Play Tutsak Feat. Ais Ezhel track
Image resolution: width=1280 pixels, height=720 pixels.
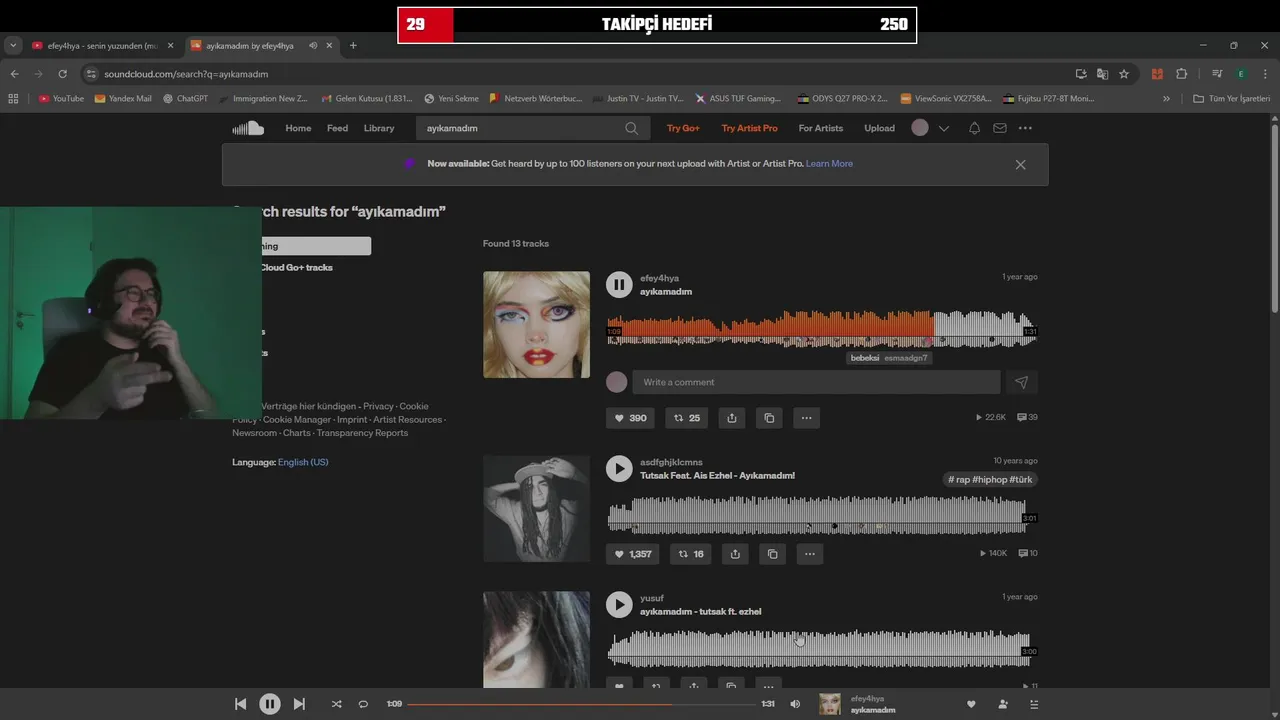(x=619, y=468)
